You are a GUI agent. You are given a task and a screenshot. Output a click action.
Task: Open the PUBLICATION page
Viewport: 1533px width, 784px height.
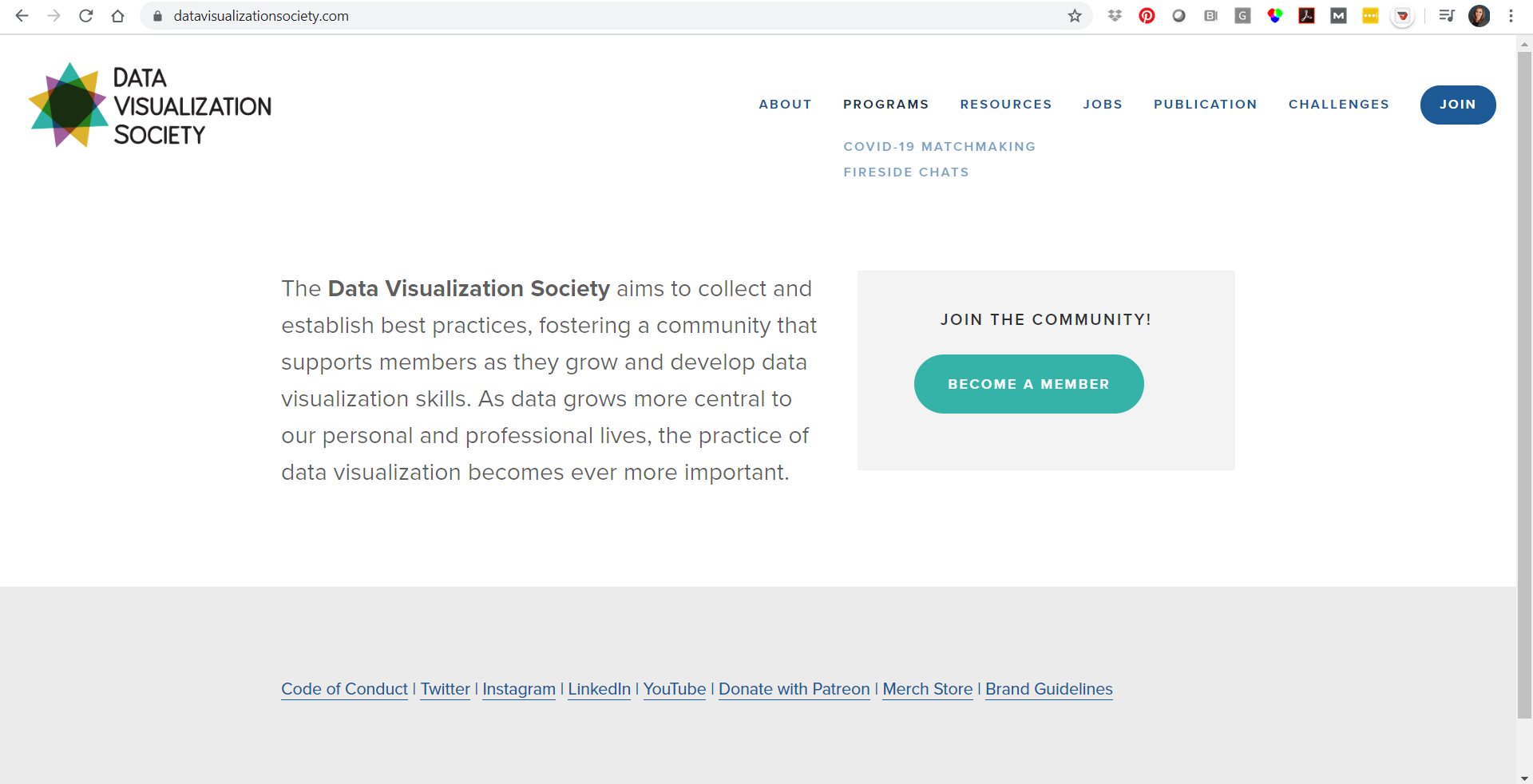pyautogui.click(x=1205, y=105)
